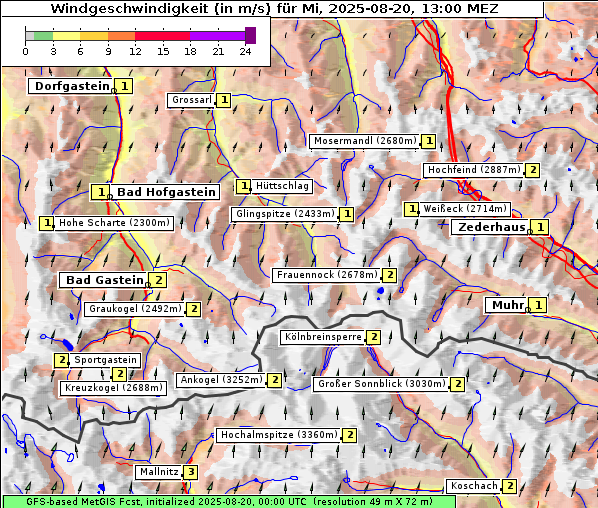Select the Kölnbreinsperre wind value badge

(374, 337)
